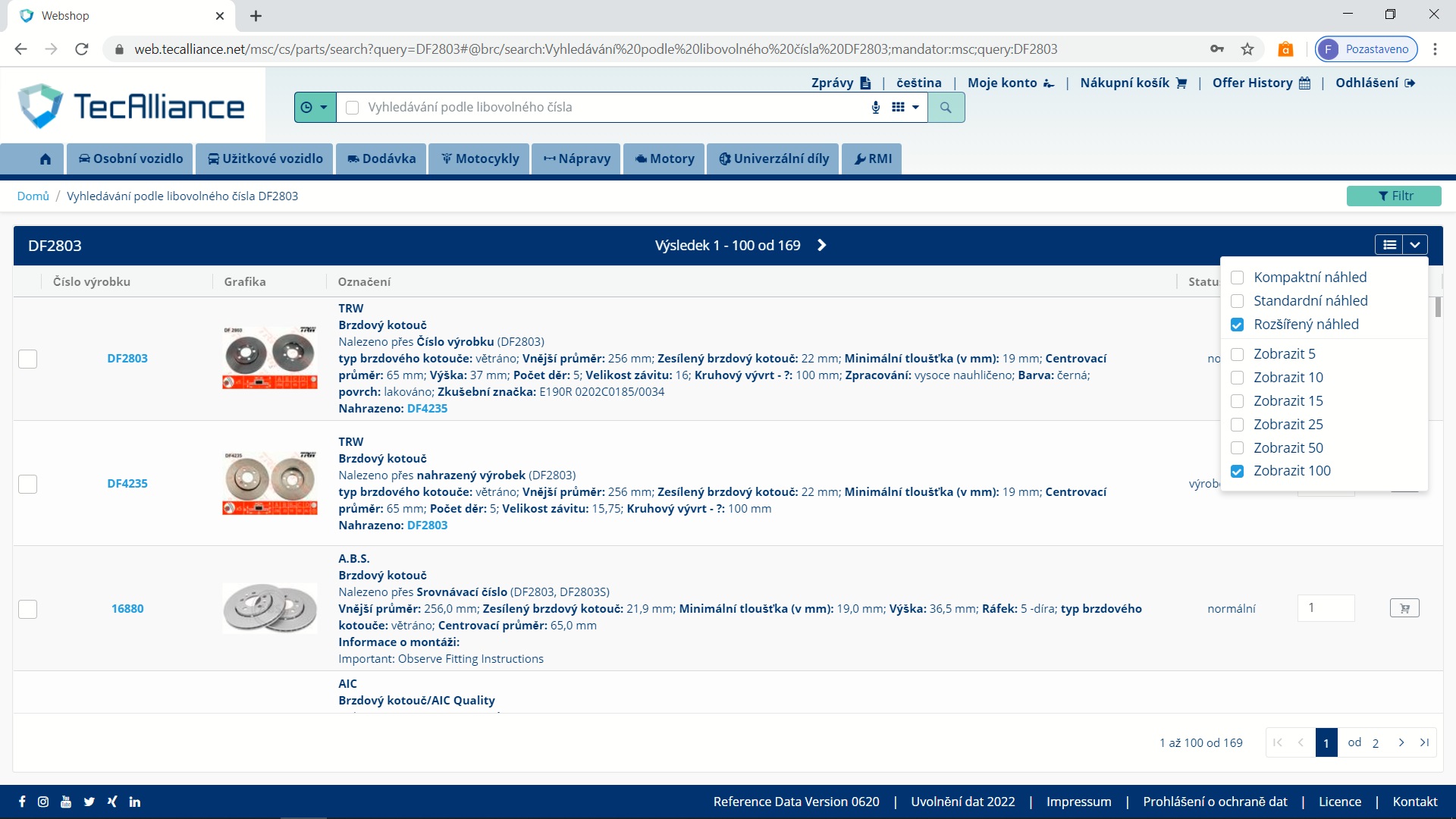Screen dimensions: 1456x819
Task: Click quantity field for article 16880
Action: coord(1326,608)
